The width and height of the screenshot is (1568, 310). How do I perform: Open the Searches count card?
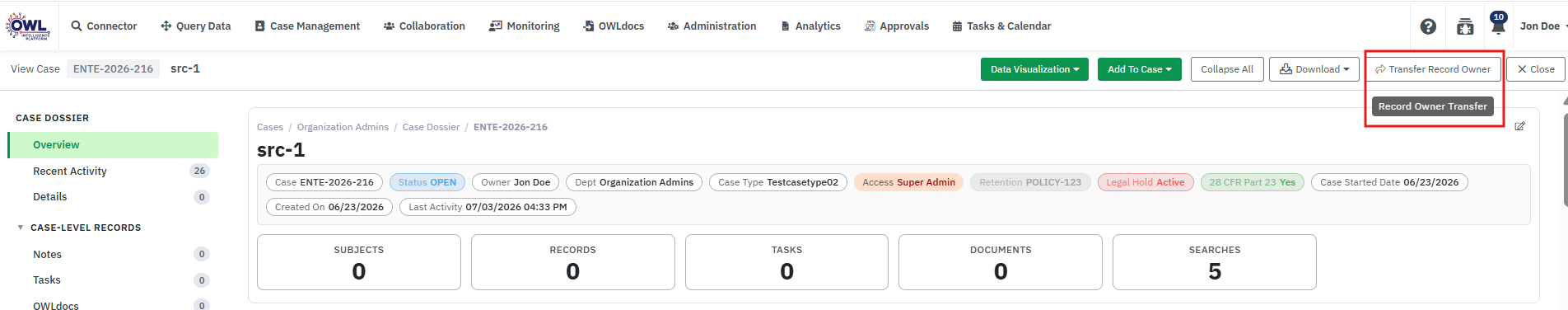tap(1215, 262)
